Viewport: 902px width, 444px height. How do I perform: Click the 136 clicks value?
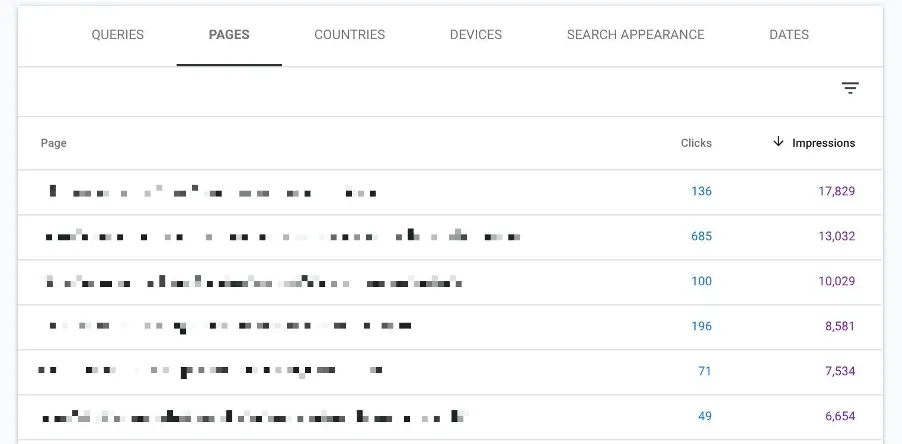tap(701, 191)
